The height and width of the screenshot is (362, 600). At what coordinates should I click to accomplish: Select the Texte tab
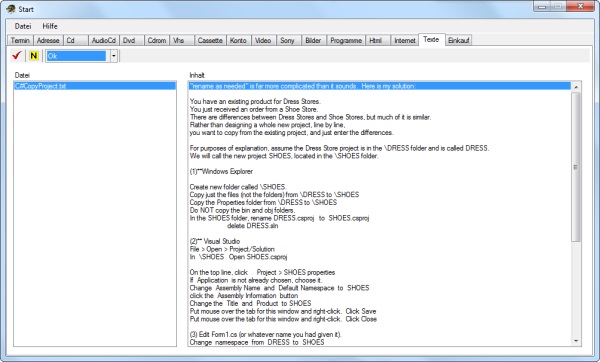pyautogui.click(x=431, y=39)
